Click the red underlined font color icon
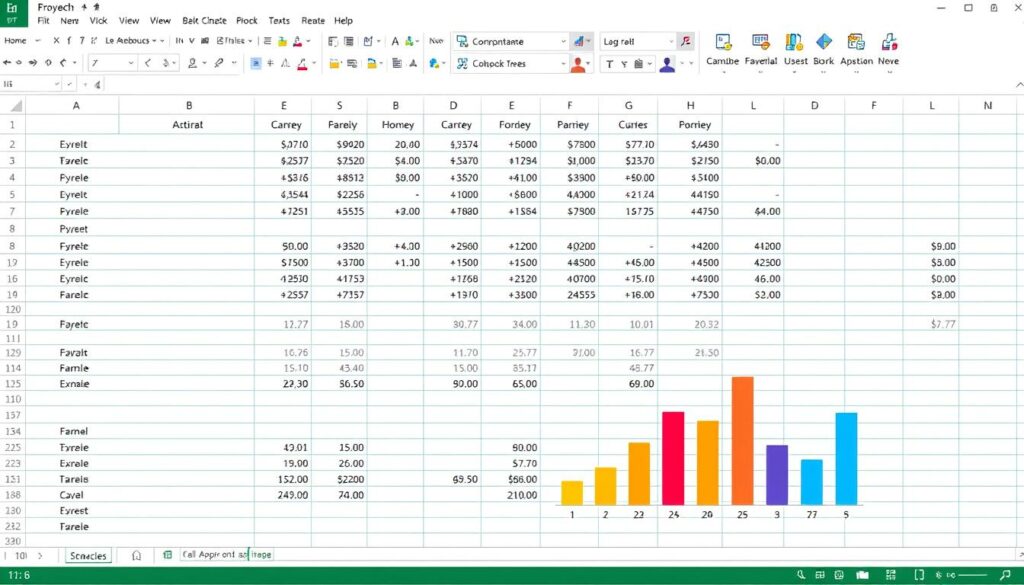The height and width of the screenshot is (585, 1024). (x=302, y=63)
